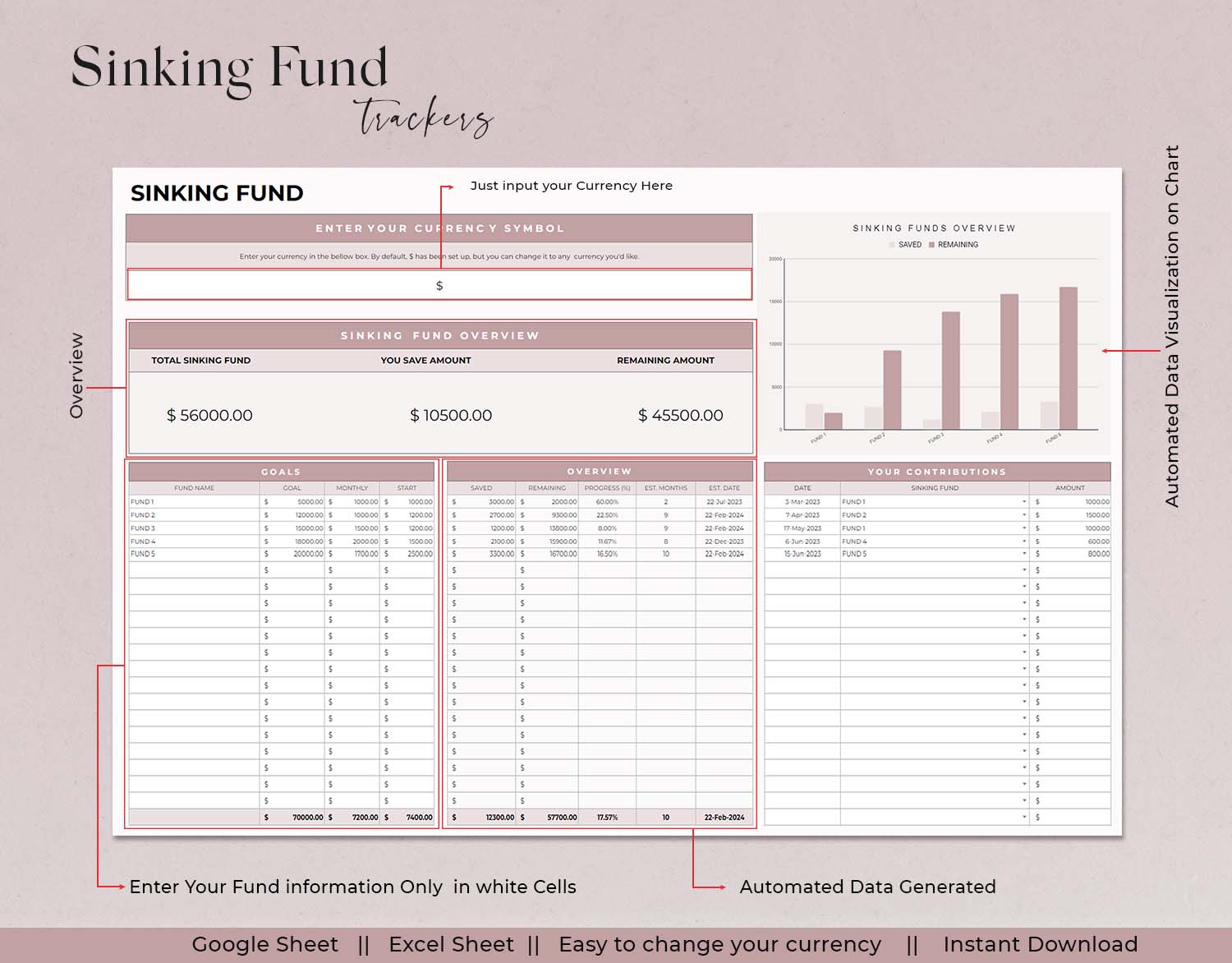The width and height of the screenshot is (1232, 963).
Task: Click goal amount 15000.00 cell
Action: click(x=292, y=528)
